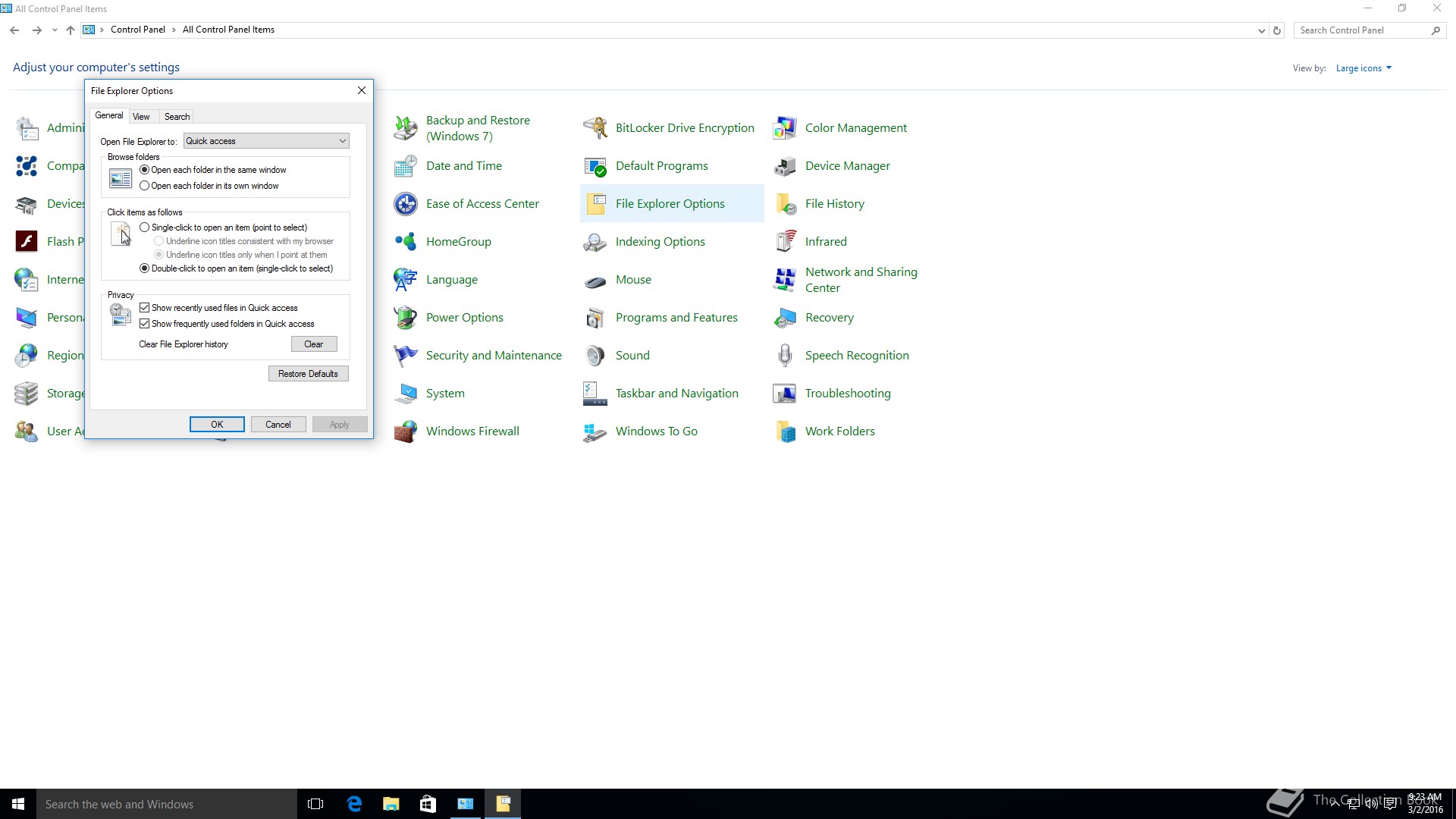Switch to the General tab
Viewport: 1456px width, 819px height.
(109, 115)
